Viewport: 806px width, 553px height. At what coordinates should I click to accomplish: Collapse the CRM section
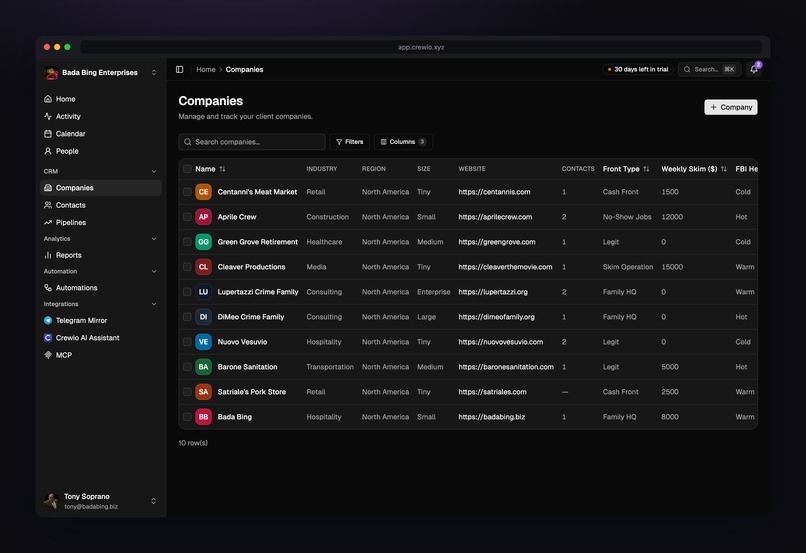tap(154, 171)
